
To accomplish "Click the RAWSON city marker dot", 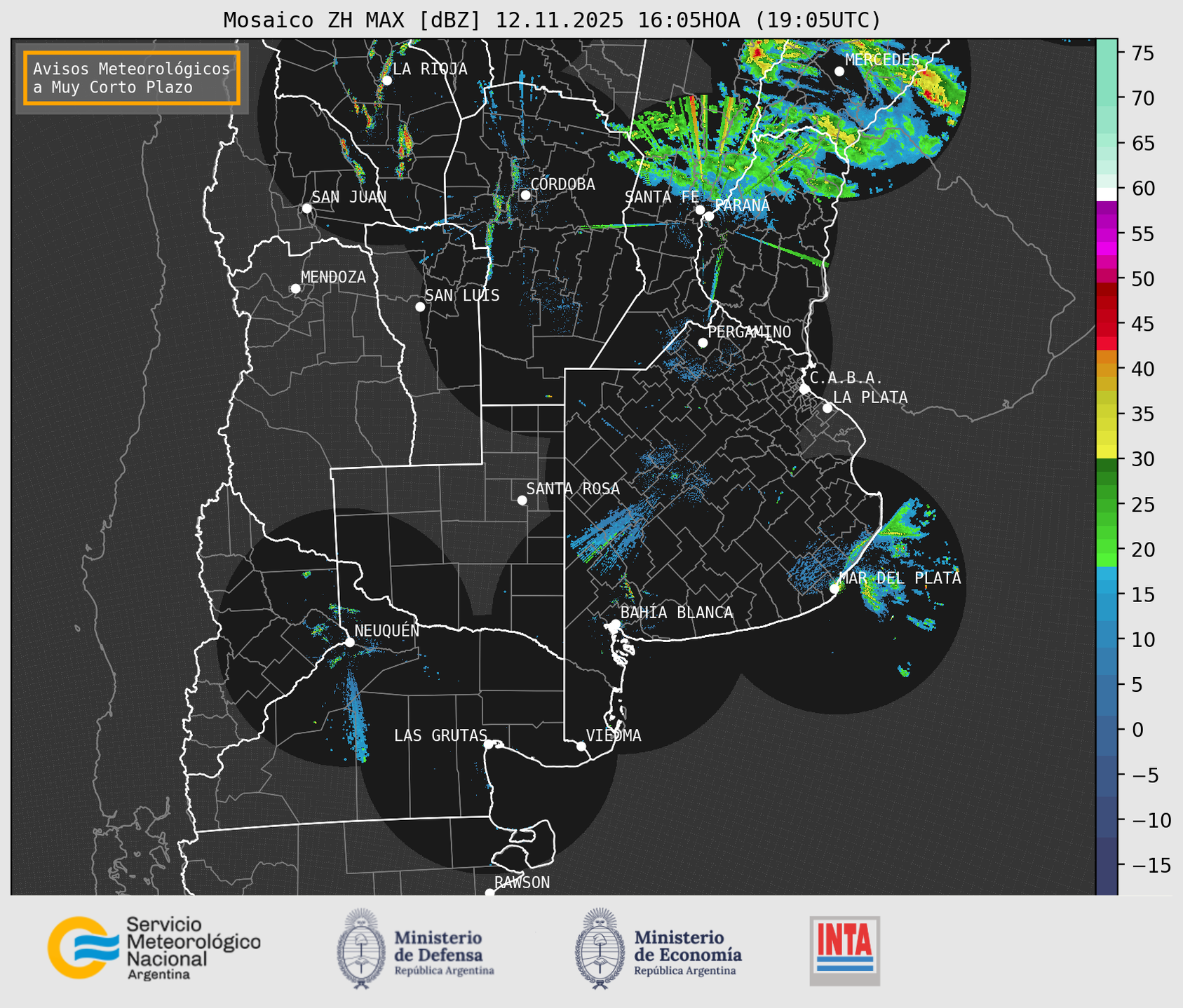I will (x=489, y=893).
